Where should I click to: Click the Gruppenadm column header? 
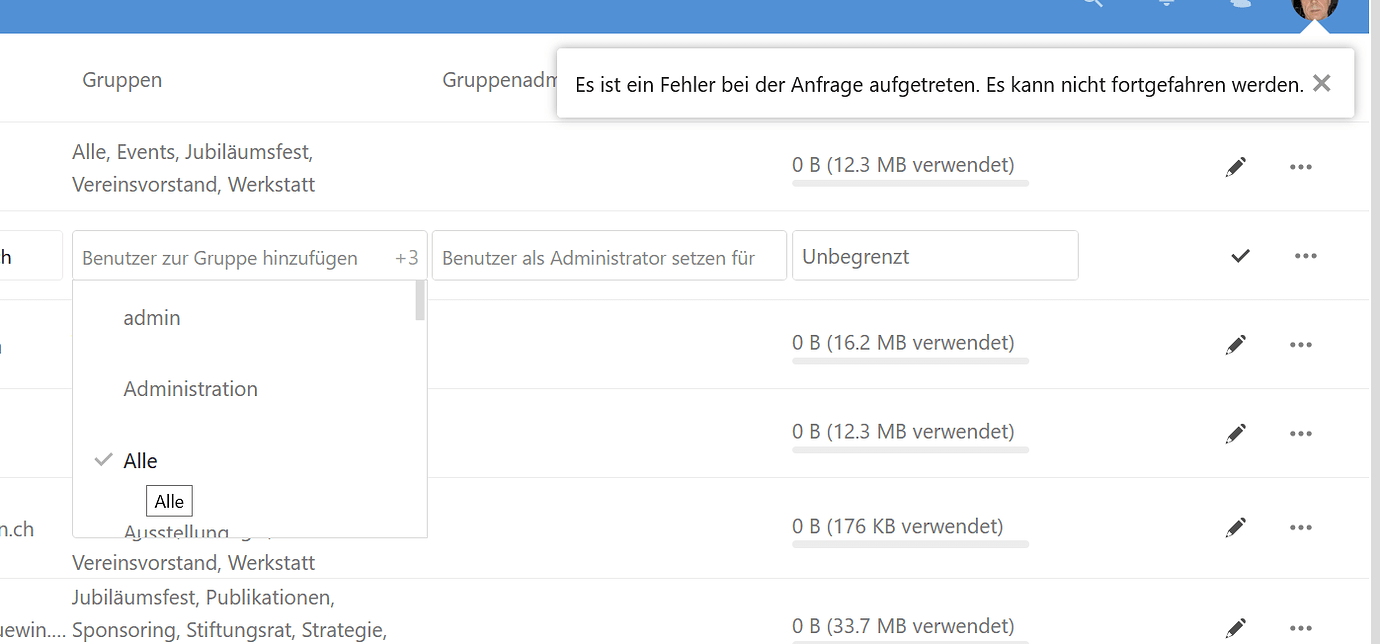pos(499,80)
